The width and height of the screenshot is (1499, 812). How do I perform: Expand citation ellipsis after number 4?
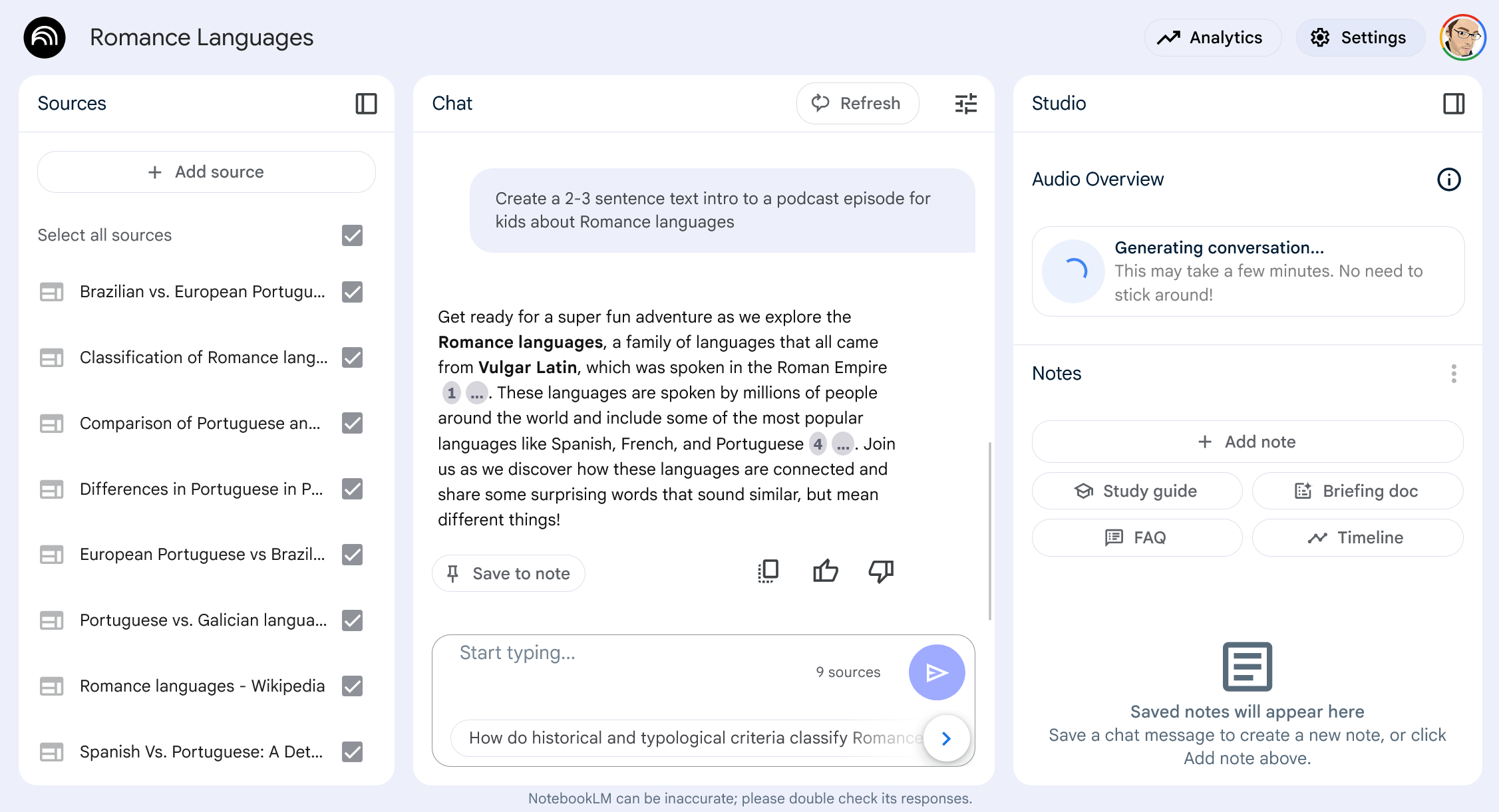(842, 444)
